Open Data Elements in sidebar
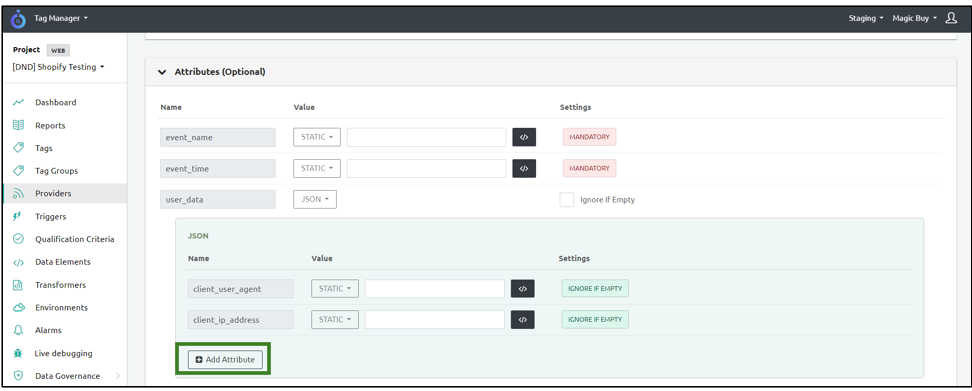The width and height of the screenshot is (972, 391). coord(63,262)
